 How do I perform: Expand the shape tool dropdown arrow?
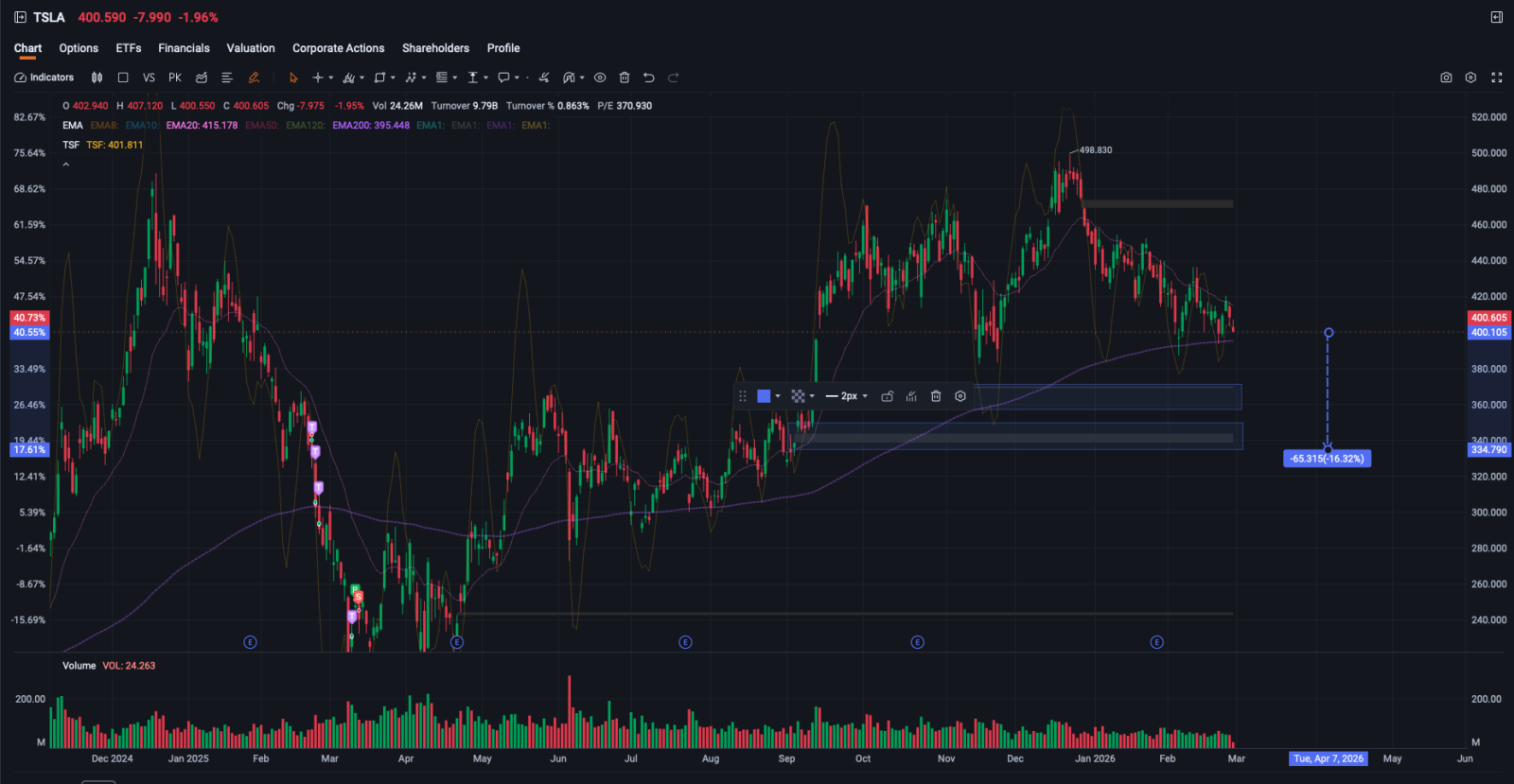pos(393,78)
